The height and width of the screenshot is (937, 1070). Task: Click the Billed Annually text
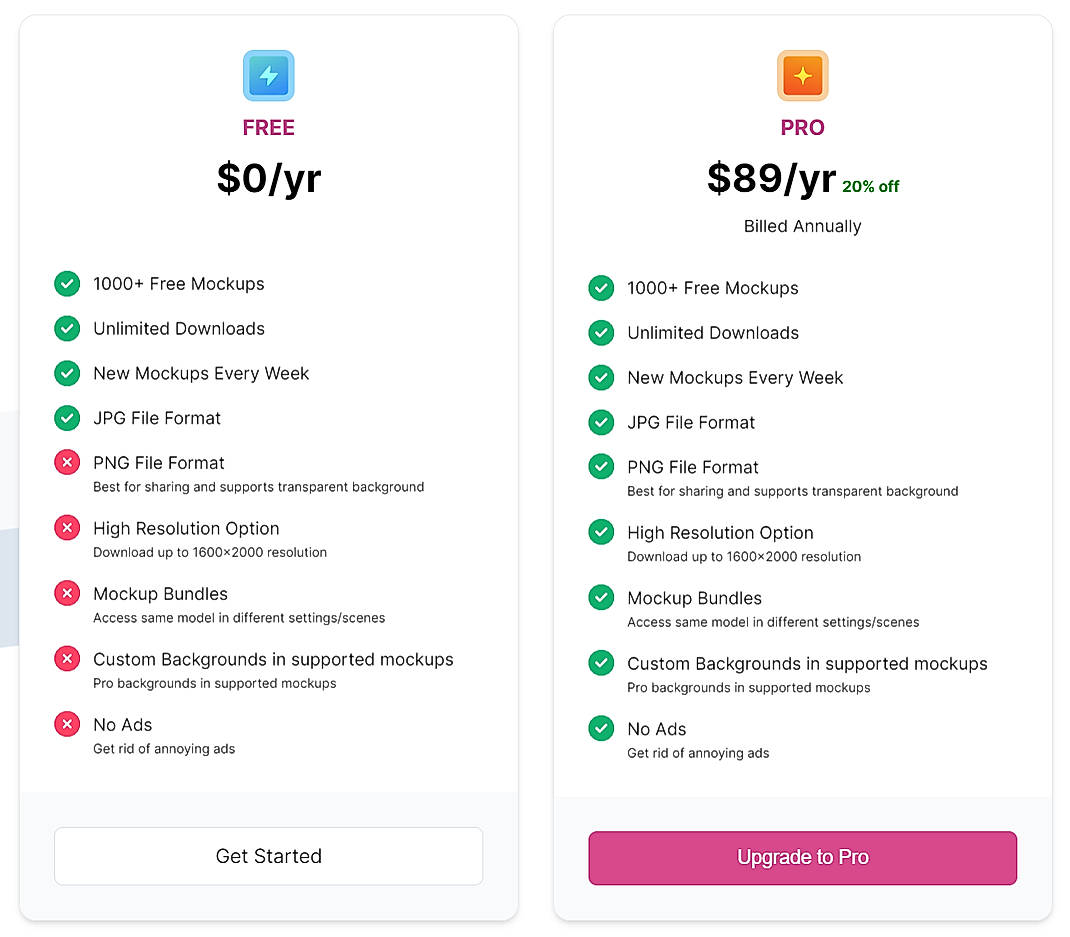pyautogui.click(x=802, y=226)
